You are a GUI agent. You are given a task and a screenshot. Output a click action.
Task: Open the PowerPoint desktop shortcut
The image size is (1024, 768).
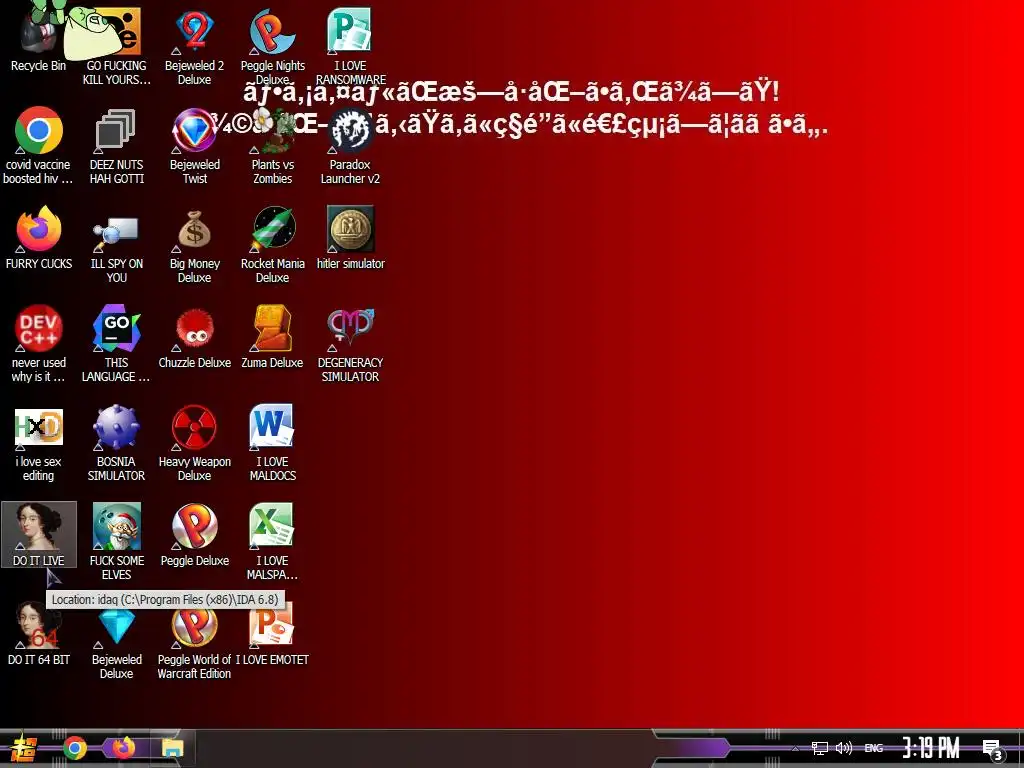point(272,633)
